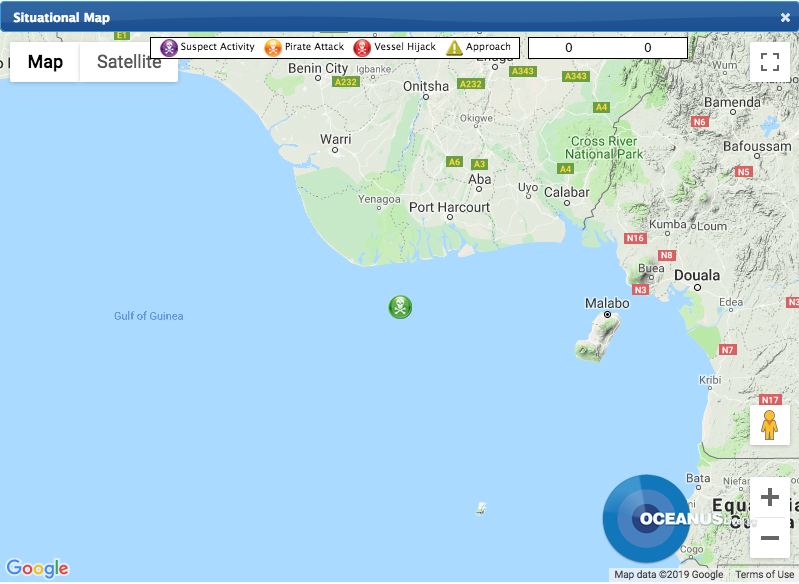The width and height of the screenshot is (799, 584).
Task: Click the Google logo
Action: [37, 568]
